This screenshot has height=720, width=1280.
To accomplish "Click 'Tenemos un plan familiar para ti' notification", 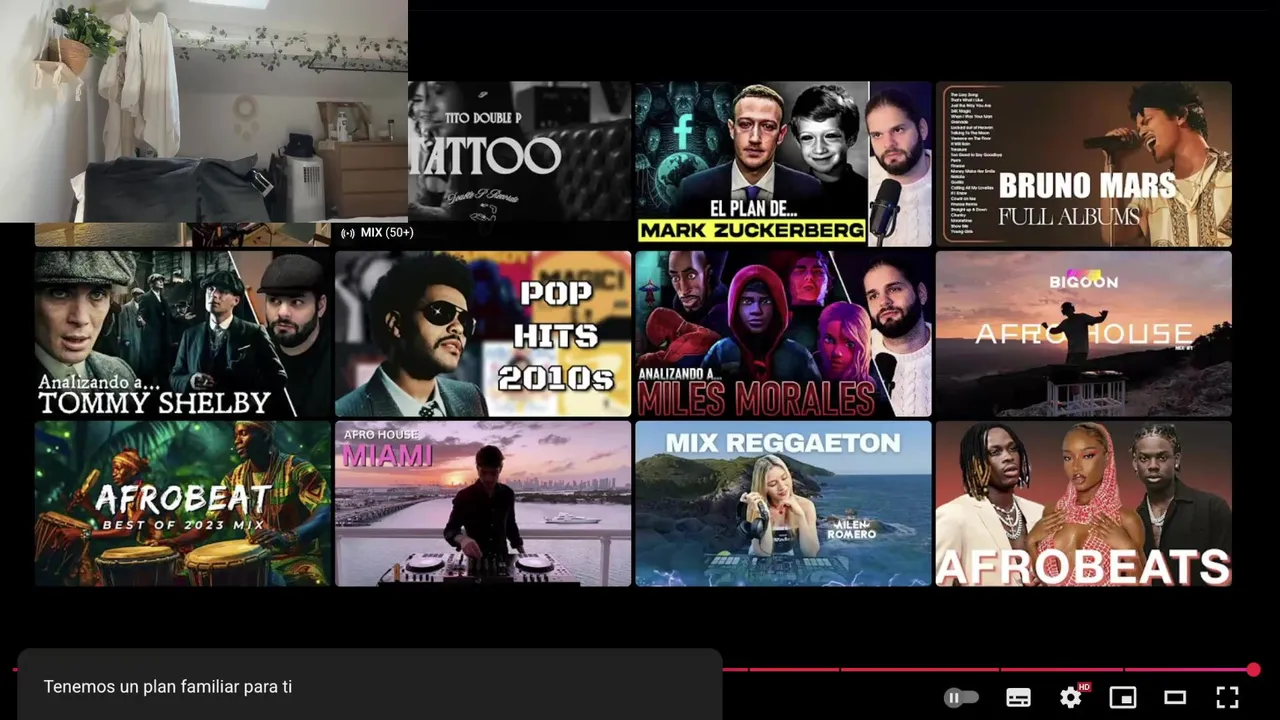I will click(x=369, y=686).
